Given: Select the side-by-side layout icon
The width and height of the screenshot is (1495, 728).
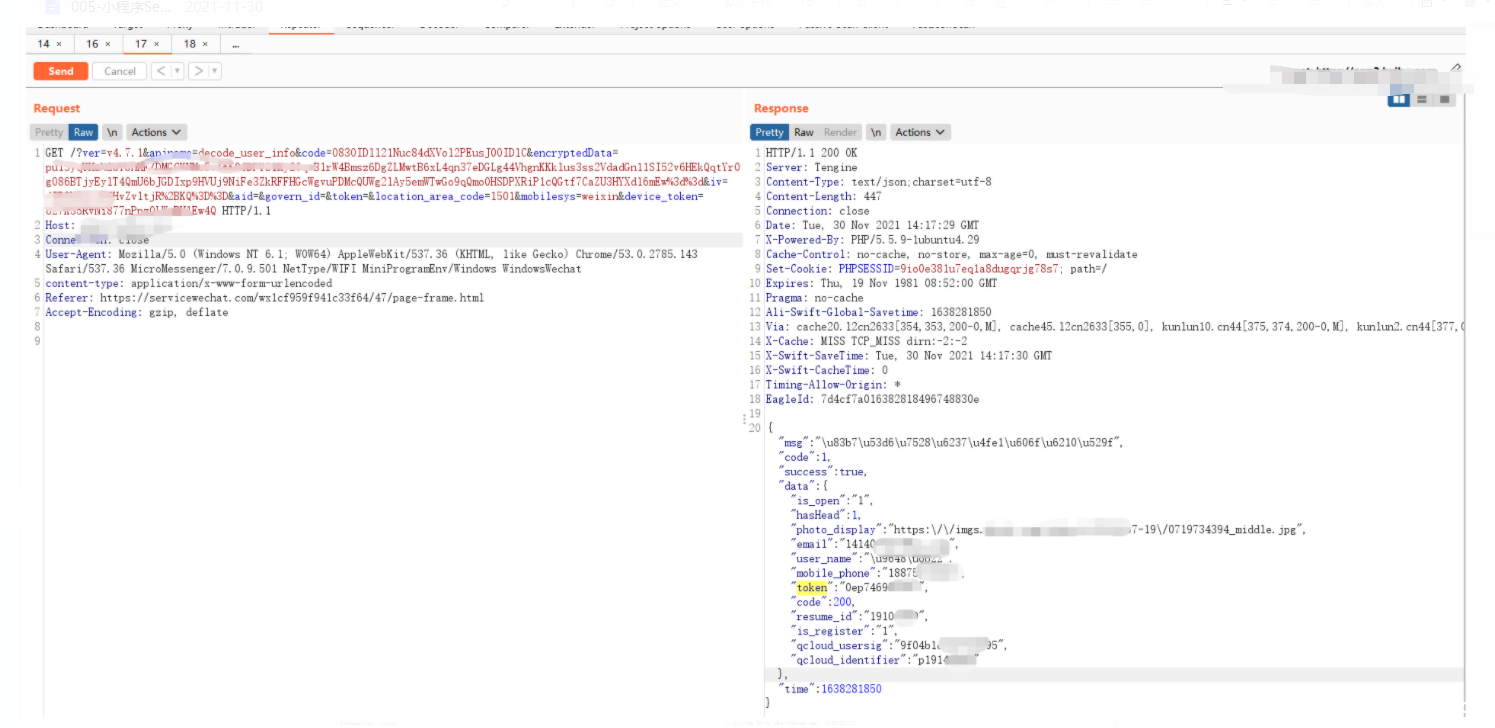Looking at the screenshot, I should click(x=1399, y=98).
